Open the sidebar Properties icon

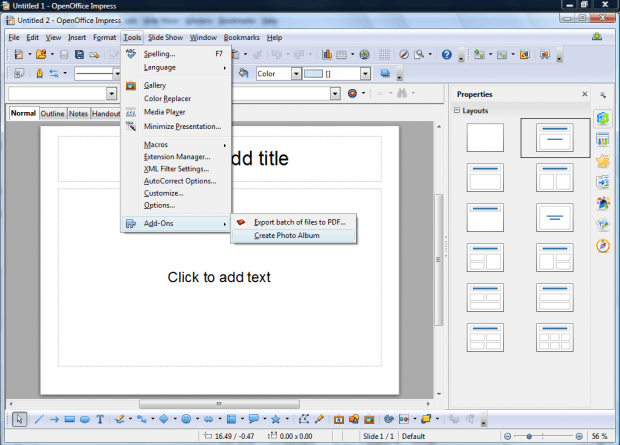[603, 118]
